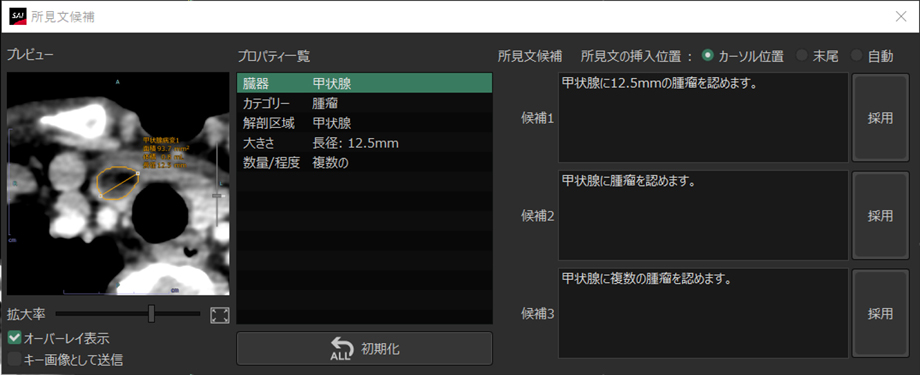Click the 候補2 text field 甲状腺に腫瘤を認めます
Screen dimensions: 920x375
click(x=703, y=215)
